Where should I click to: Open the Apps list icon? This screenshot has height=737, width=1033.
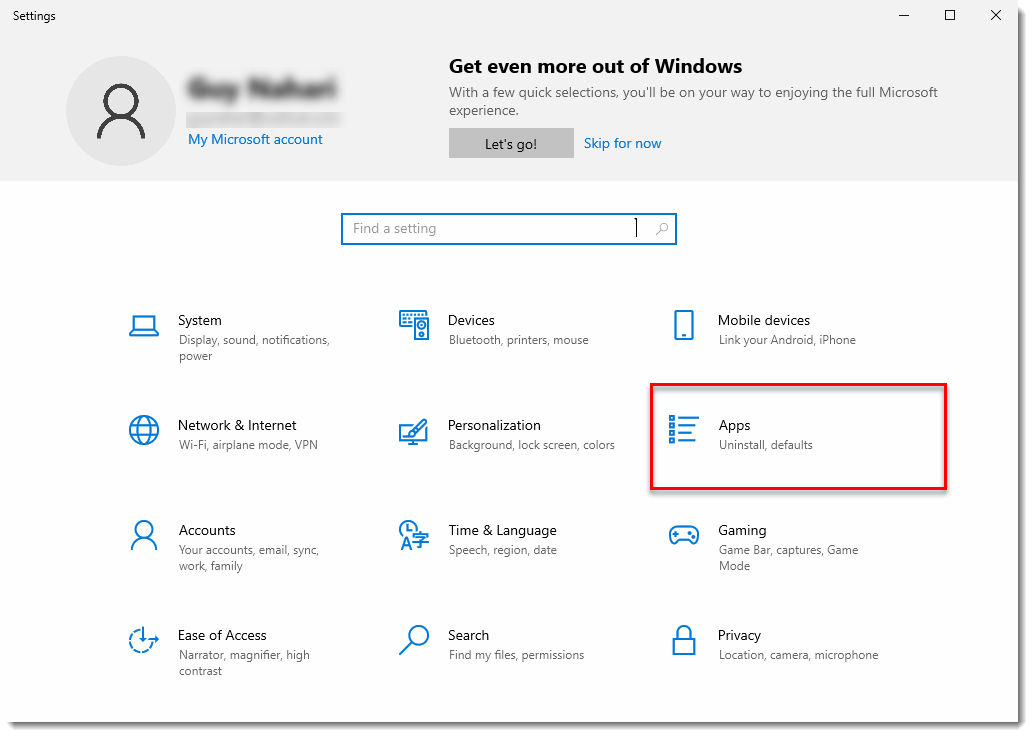click(683, 429)
